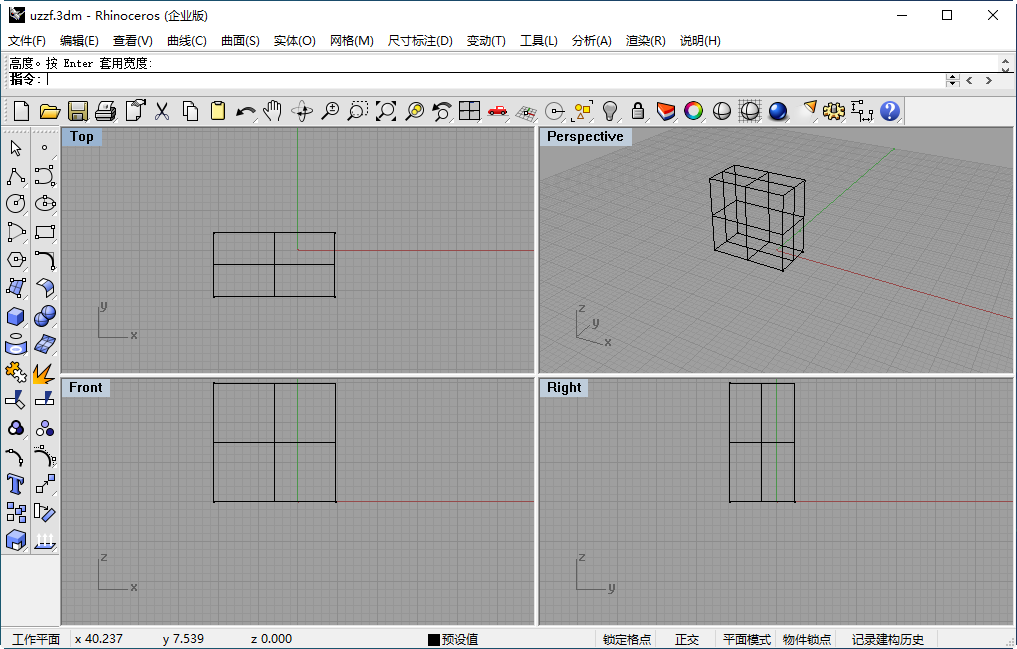This screenshot has height=649, width=1017.
Task: Click the black 预设值 layer swatch
Action: (x=434, y=640)
